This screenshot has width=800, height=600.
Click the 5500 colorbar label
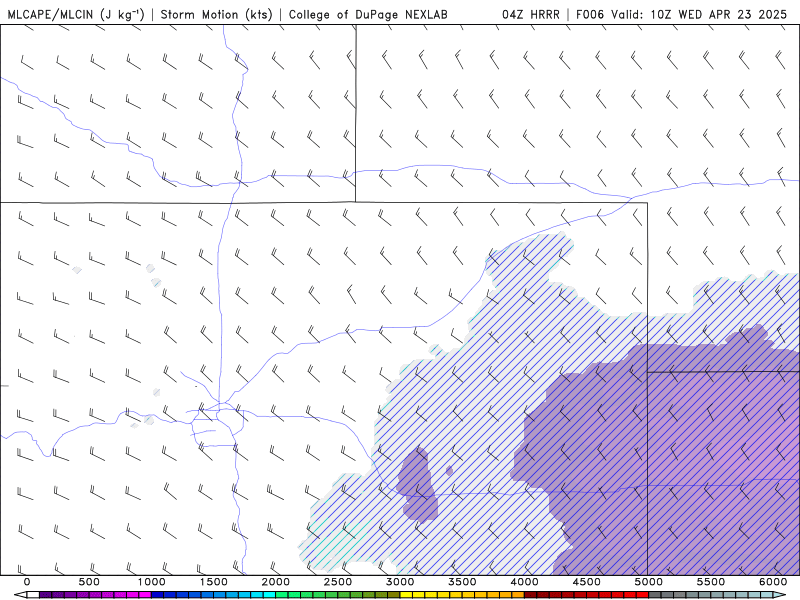[x=711, y=582]
